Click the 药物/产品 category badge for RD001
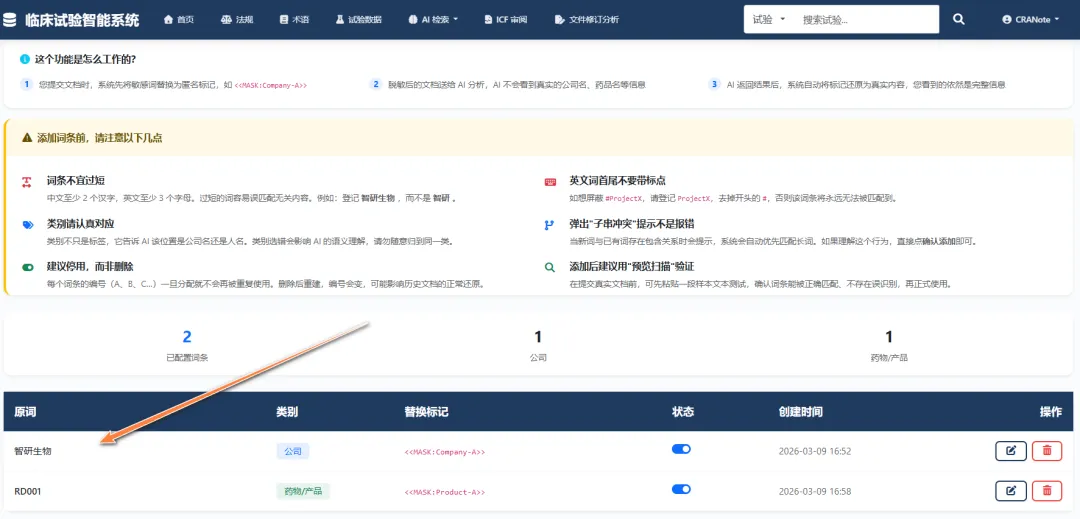 tap(303, 491)
